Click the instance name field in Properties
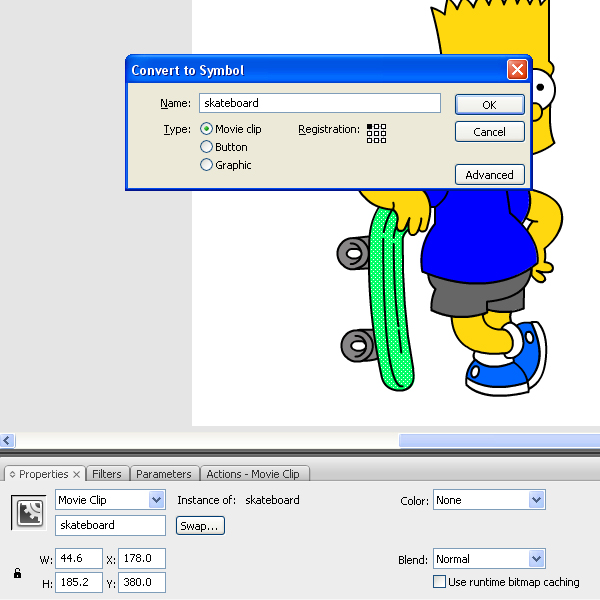Viewport: 600px width, 600px height. pyautogui.click(x=110, y=525)
